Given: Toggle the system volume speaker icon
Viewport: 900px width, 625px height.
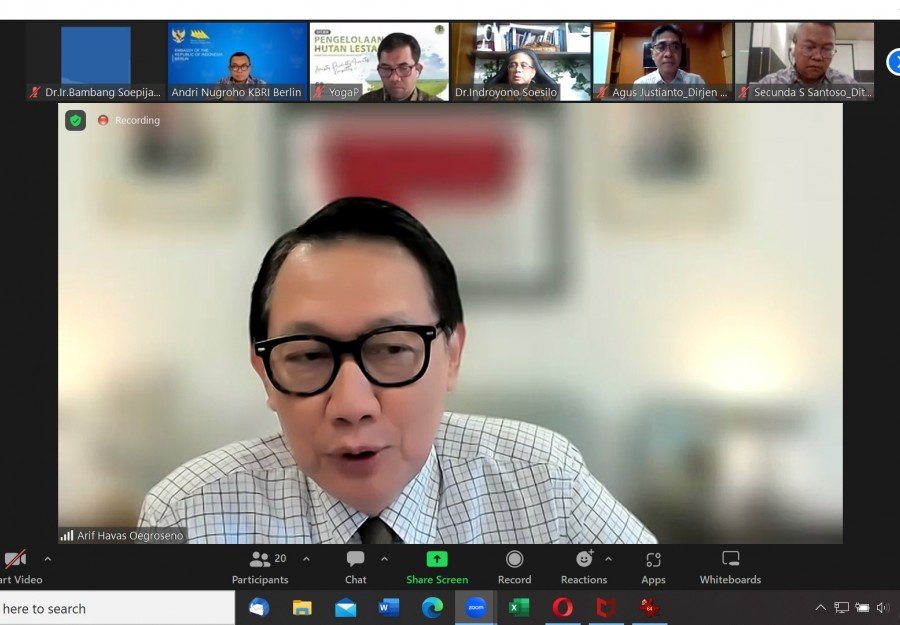Looking at the screenshot, I should click(882, 607).
